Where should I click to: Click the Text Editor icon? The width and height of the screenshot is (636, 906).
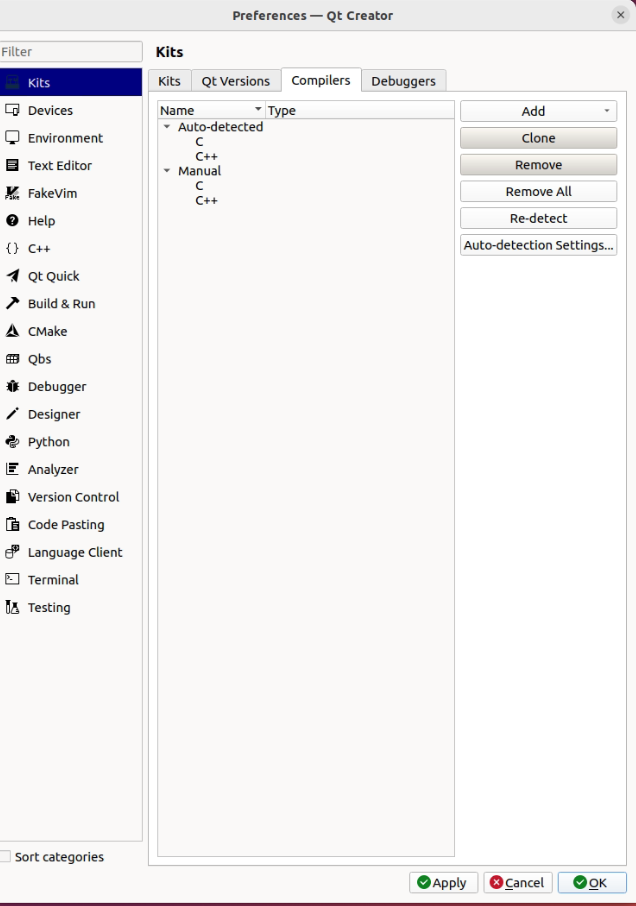12,165
